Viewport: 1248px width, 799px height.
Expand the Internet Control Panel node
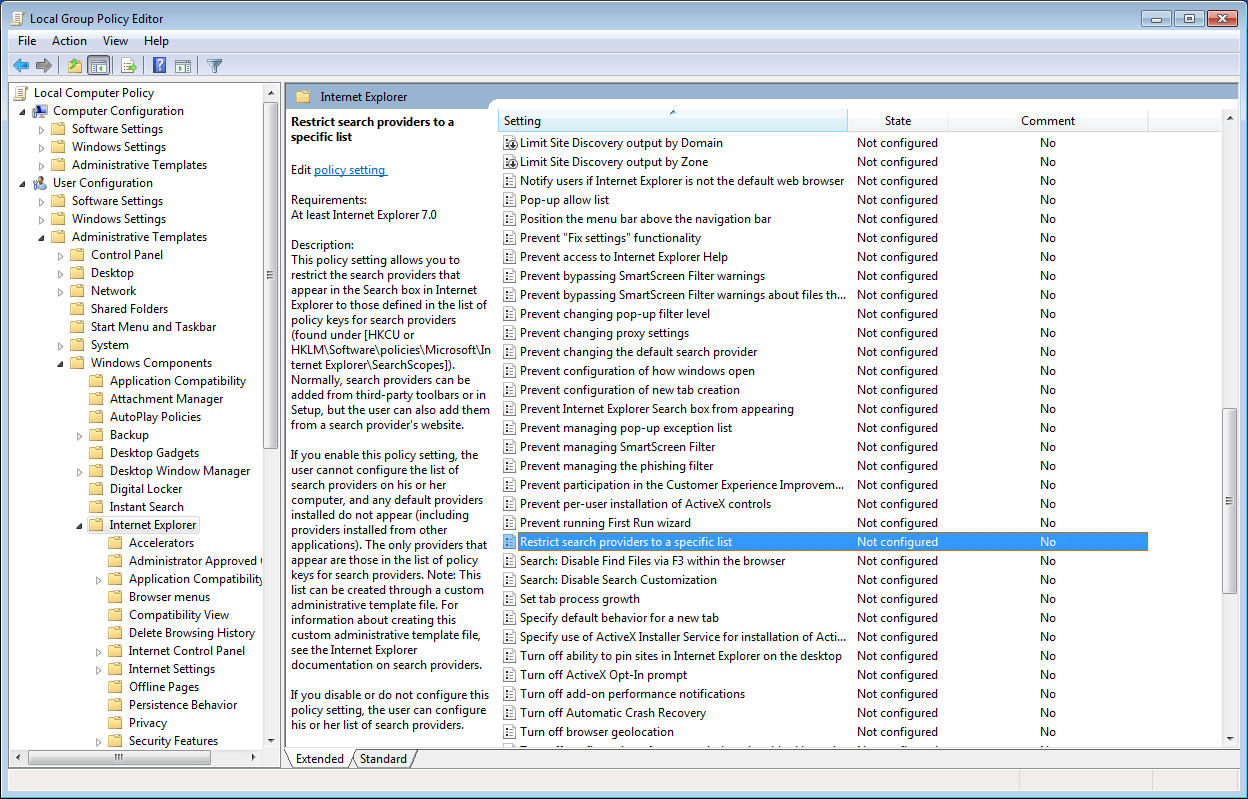[99, 651]
